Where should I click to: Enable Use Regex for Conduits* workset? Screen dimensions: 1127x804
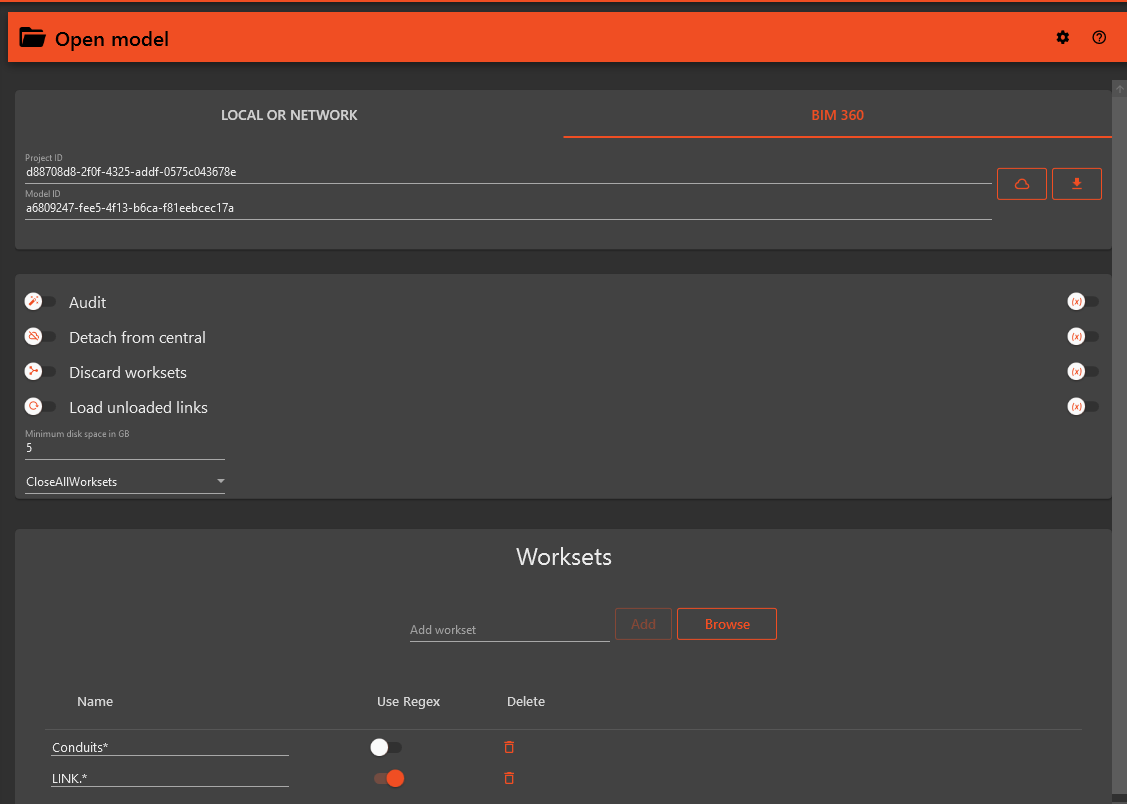click(x=386, y=747)
